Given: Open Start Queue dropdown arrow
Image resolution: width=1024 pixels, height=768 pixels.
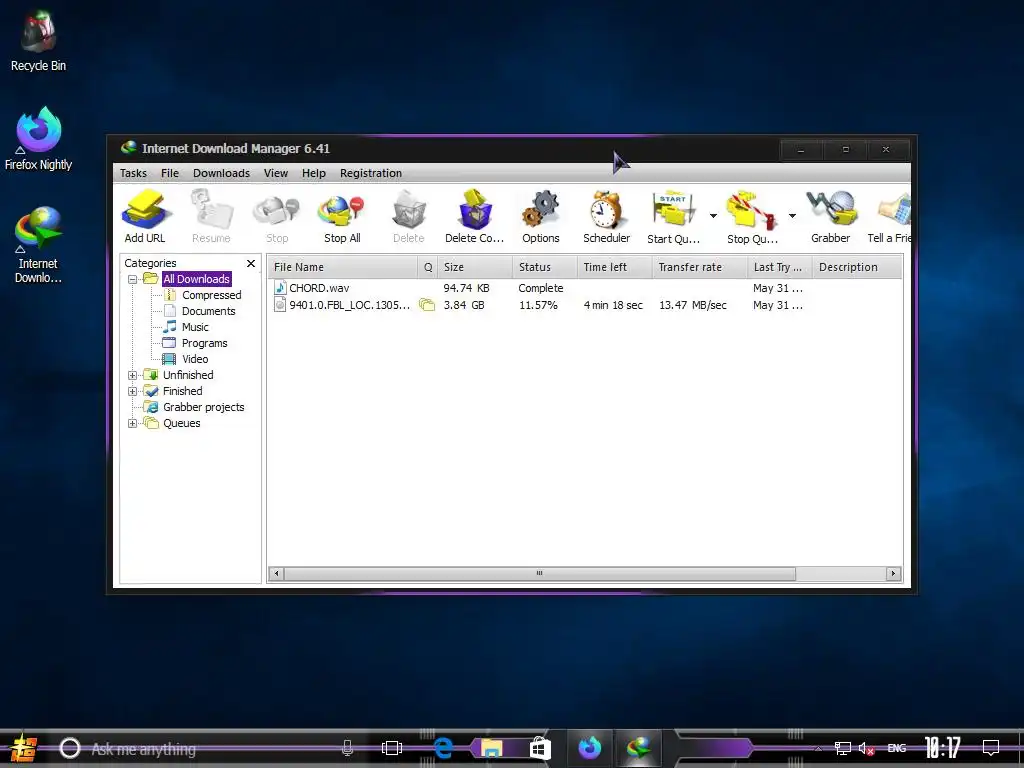Looking at the screenshot, I should point(713,216).
